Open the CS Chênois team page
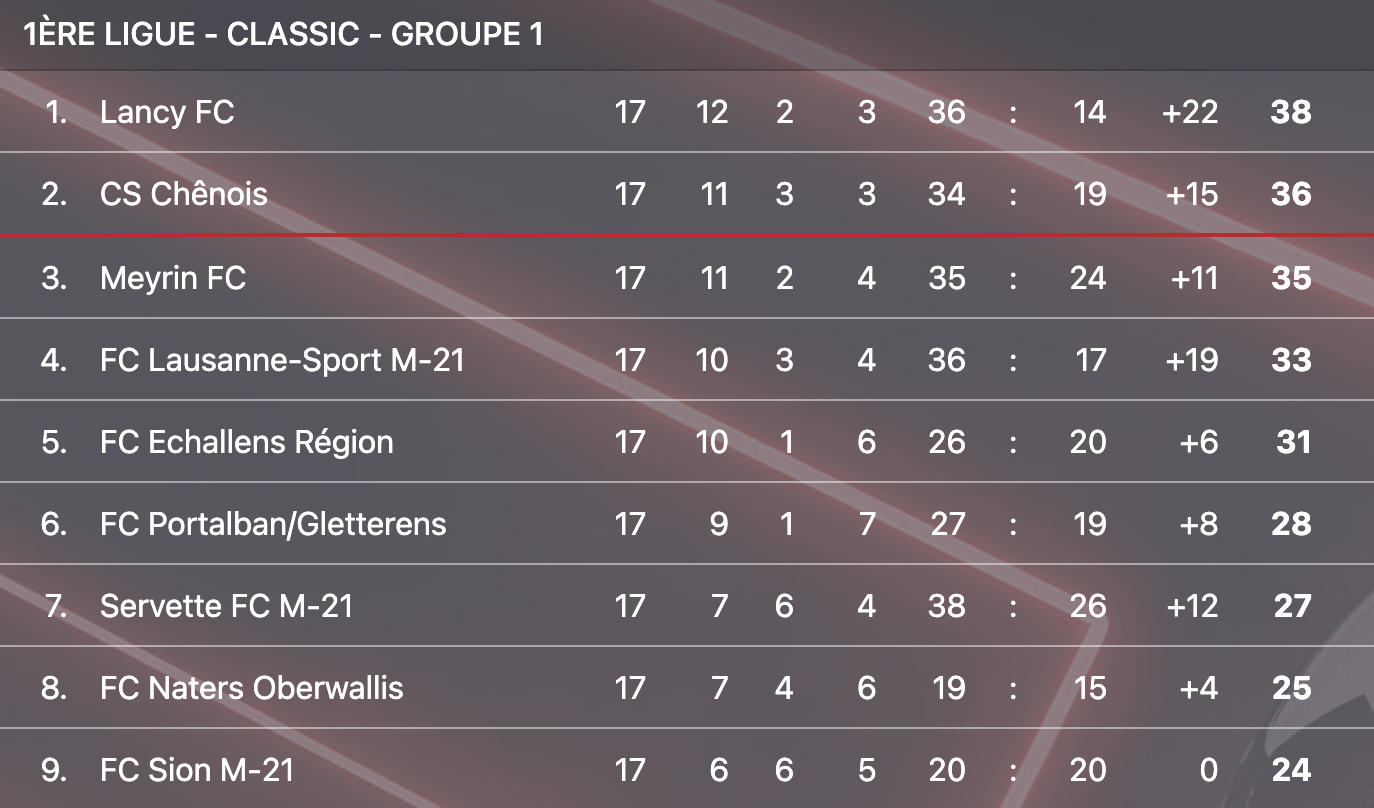The image size is (1374, 808). tap(184, 193)
